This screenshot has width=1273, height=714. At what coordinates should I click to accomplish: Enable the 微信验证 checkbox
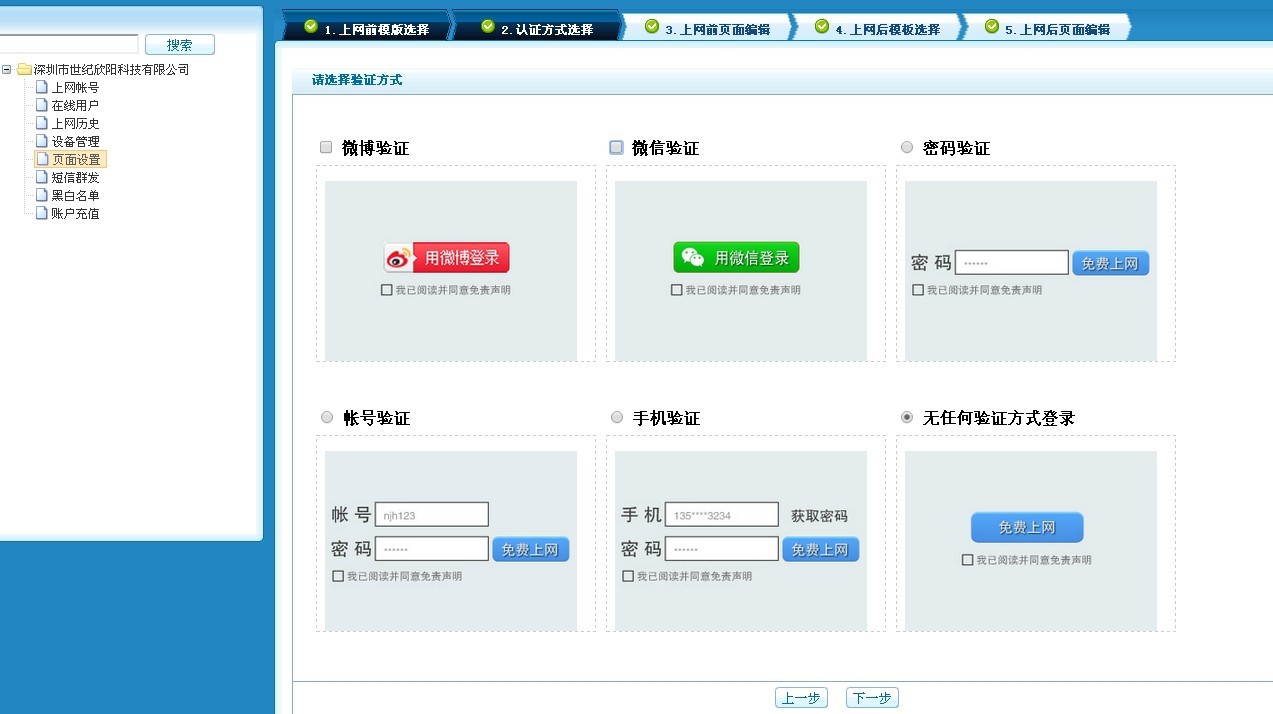616,147
